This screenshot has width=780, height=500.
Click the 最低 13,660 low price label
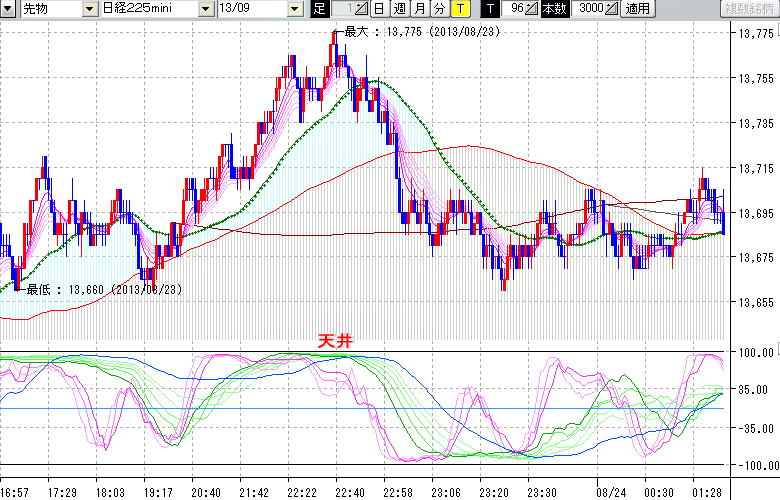[x=98, y=289]
